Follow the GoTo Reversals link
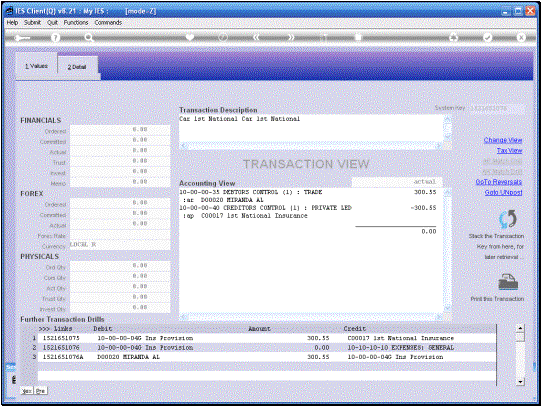The height and width of the screenshot is (406, 541). pos(499,182)
